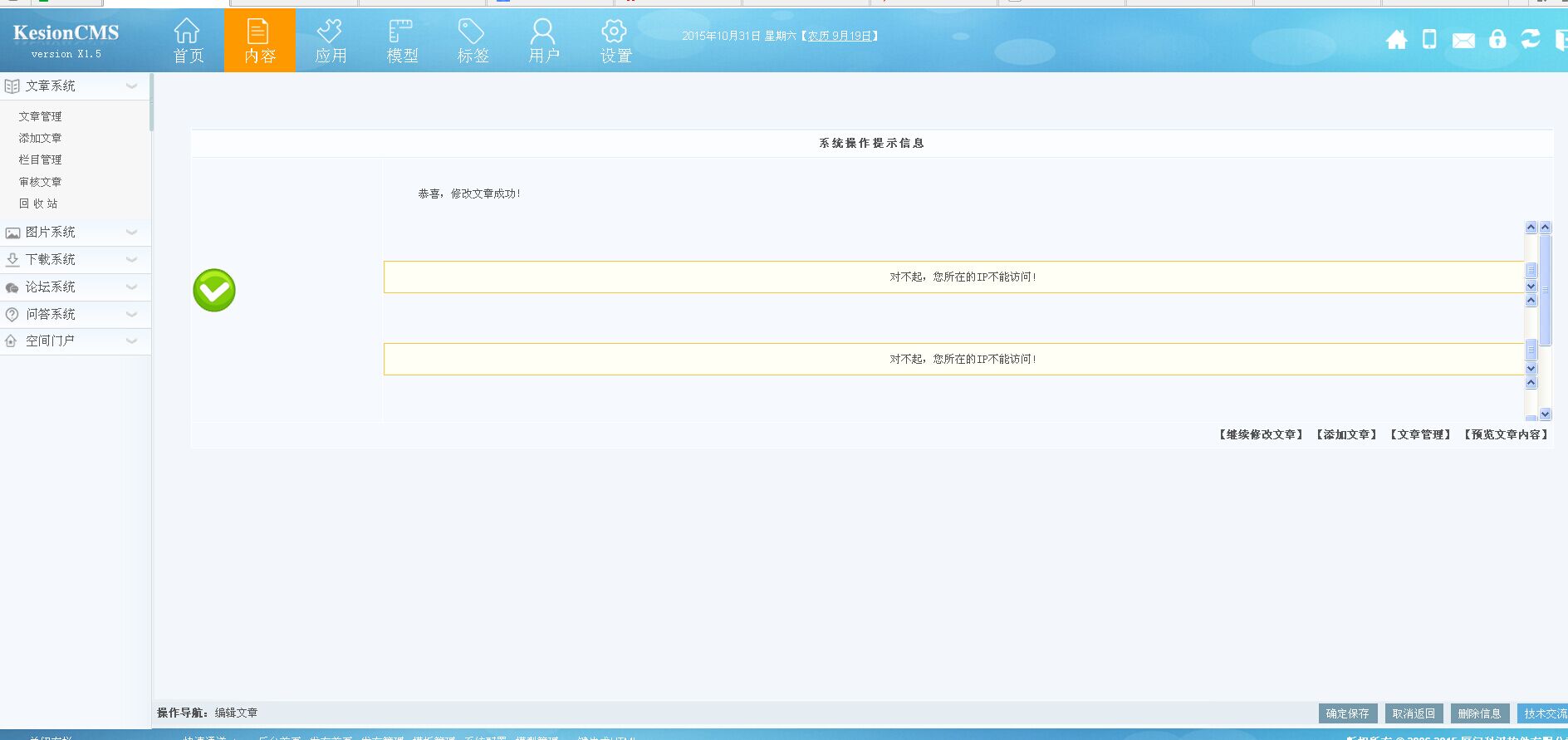Click scroll thumb of second IP notice frame
This screenshot has width=1568, height=740.
tap(1531, 351)
